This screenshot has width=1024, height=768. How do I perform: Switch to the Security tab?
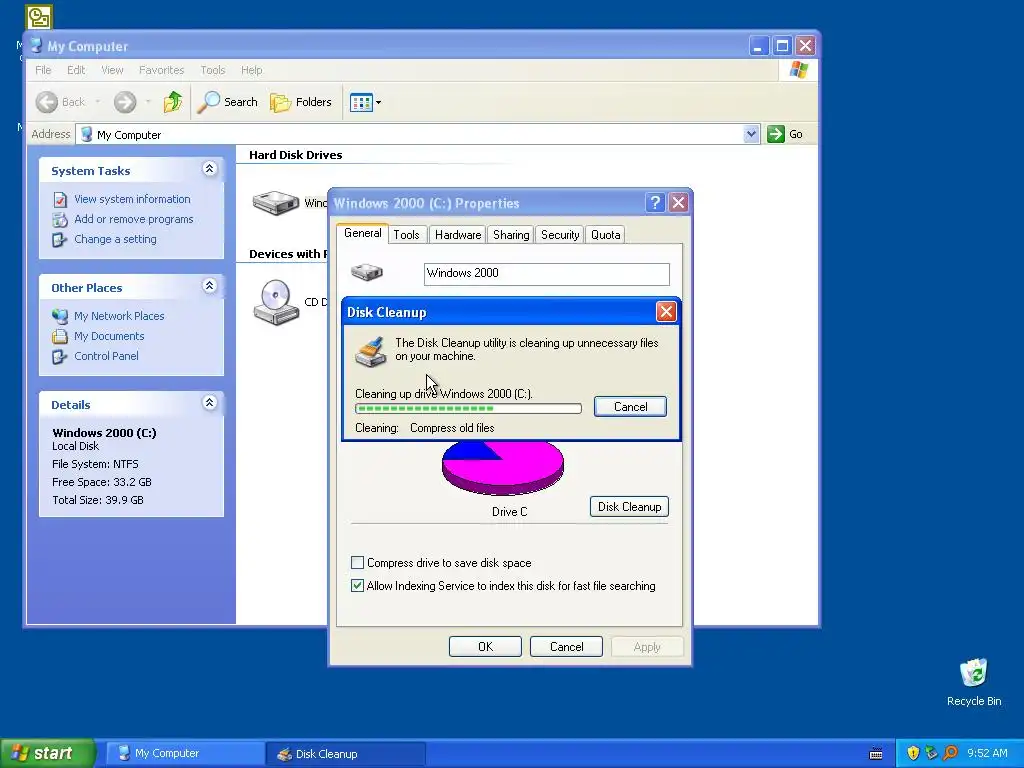pos(560,235)
